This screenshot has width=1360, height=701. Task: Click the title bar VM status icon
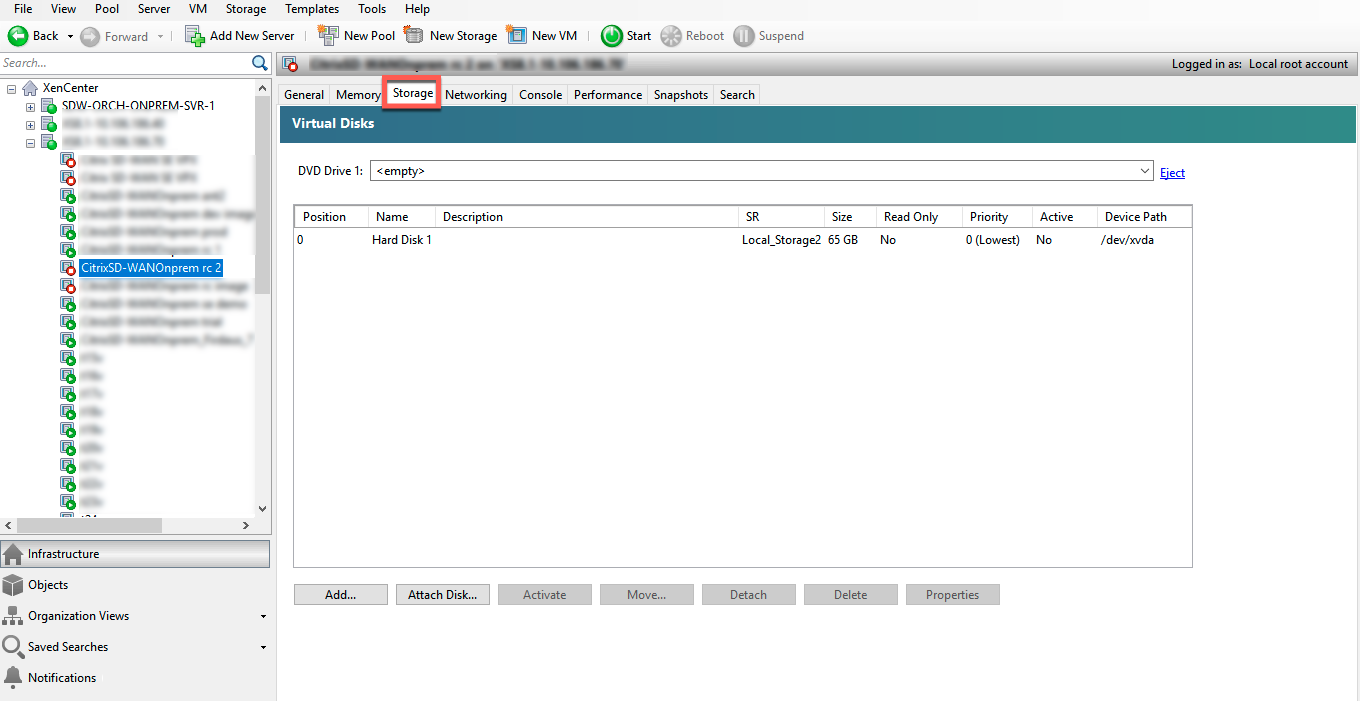click(291, 64)
